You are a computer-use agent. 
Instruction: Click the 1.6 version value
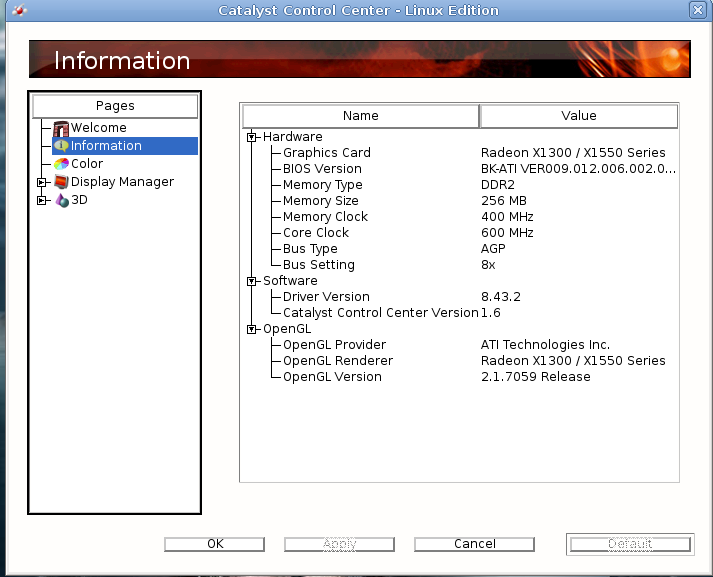[x=491, y=313]
